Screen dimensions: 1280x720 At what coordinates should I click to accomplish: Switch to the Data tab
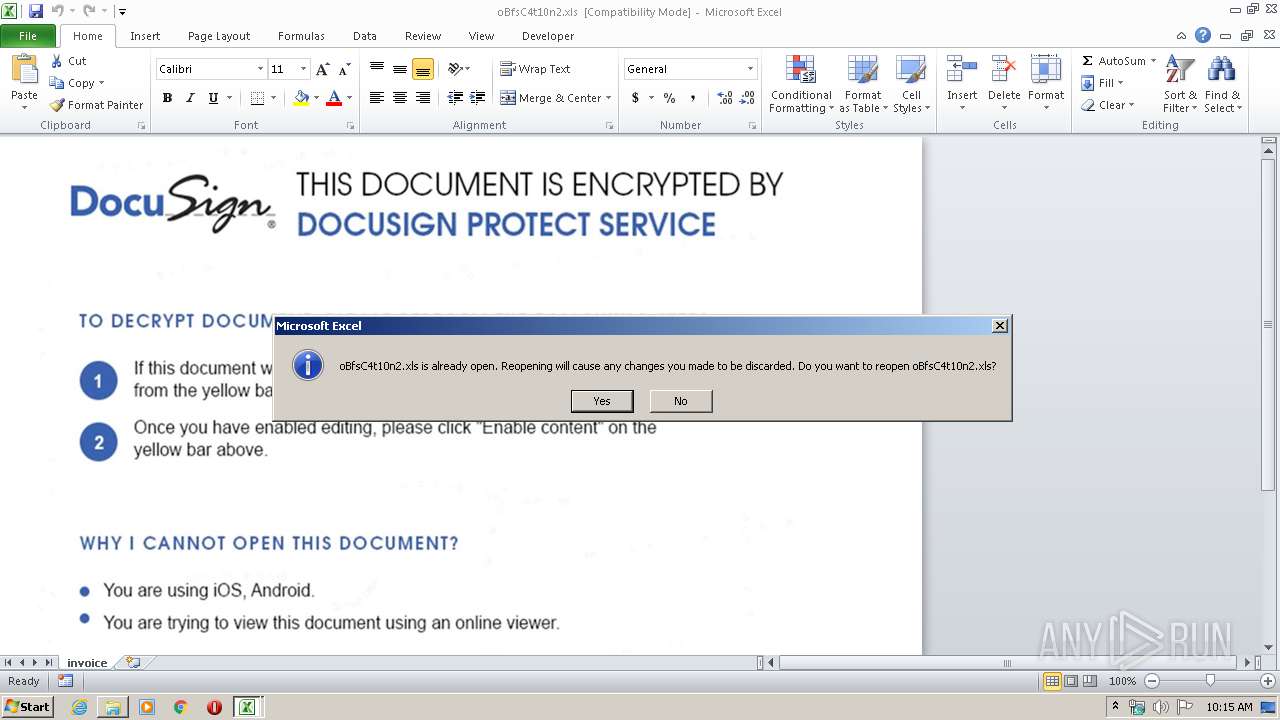(x=365, y=36)
